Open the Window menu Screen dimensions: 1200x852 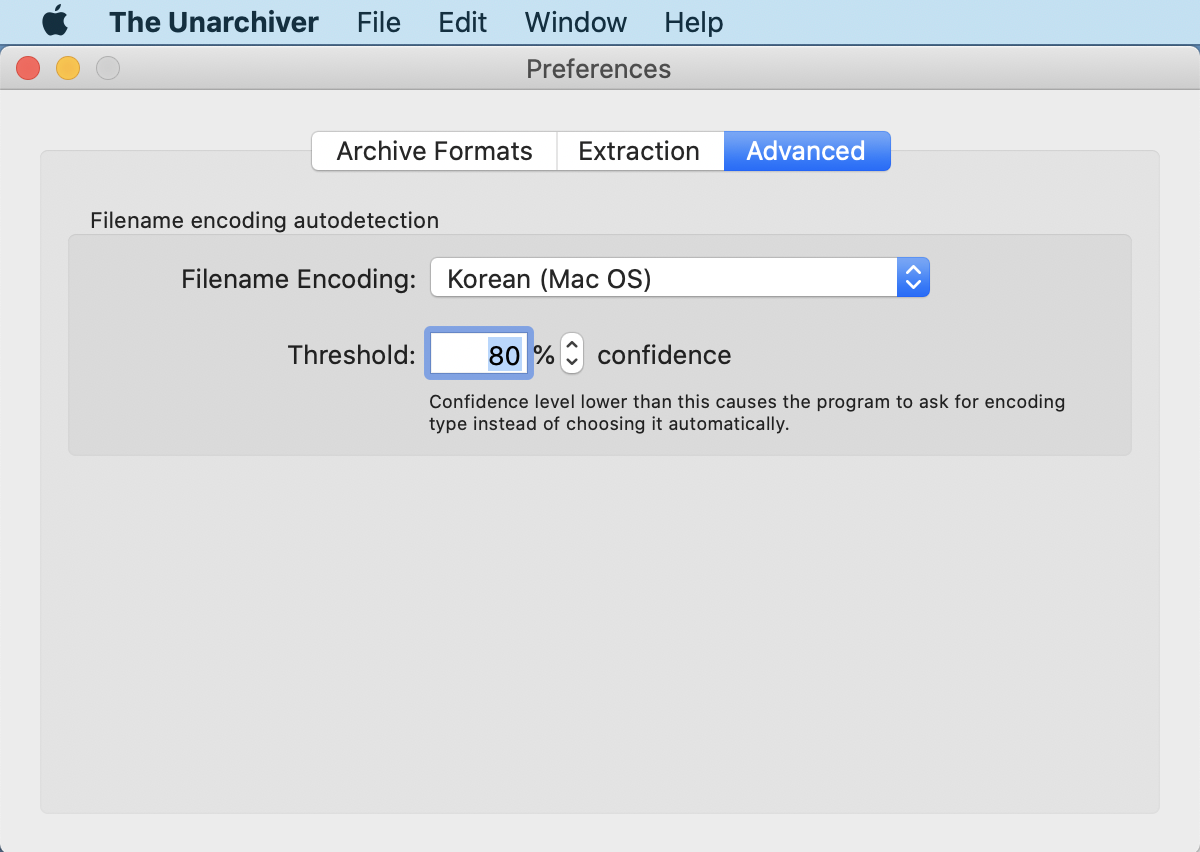tap(576, 22)
